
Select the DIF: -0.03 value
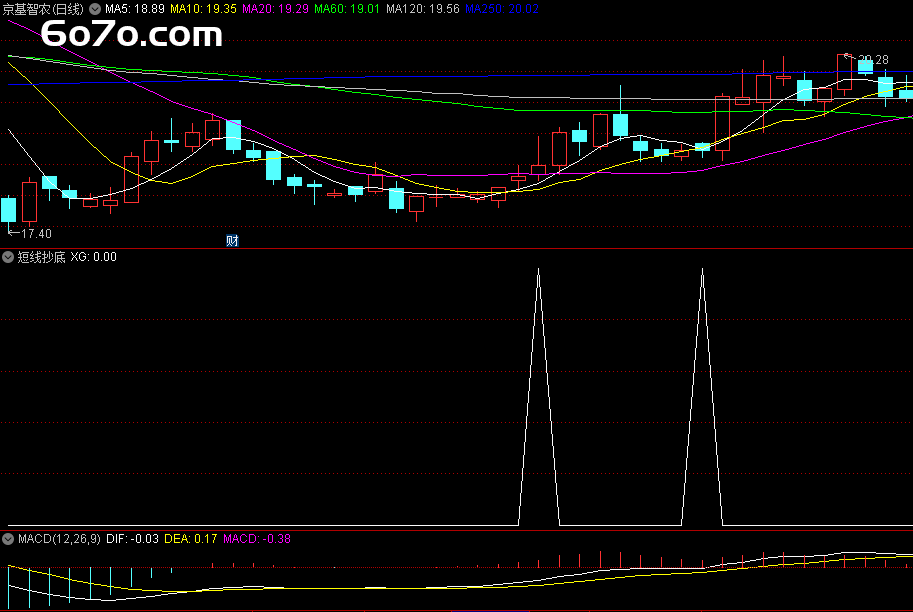(132, 539)
